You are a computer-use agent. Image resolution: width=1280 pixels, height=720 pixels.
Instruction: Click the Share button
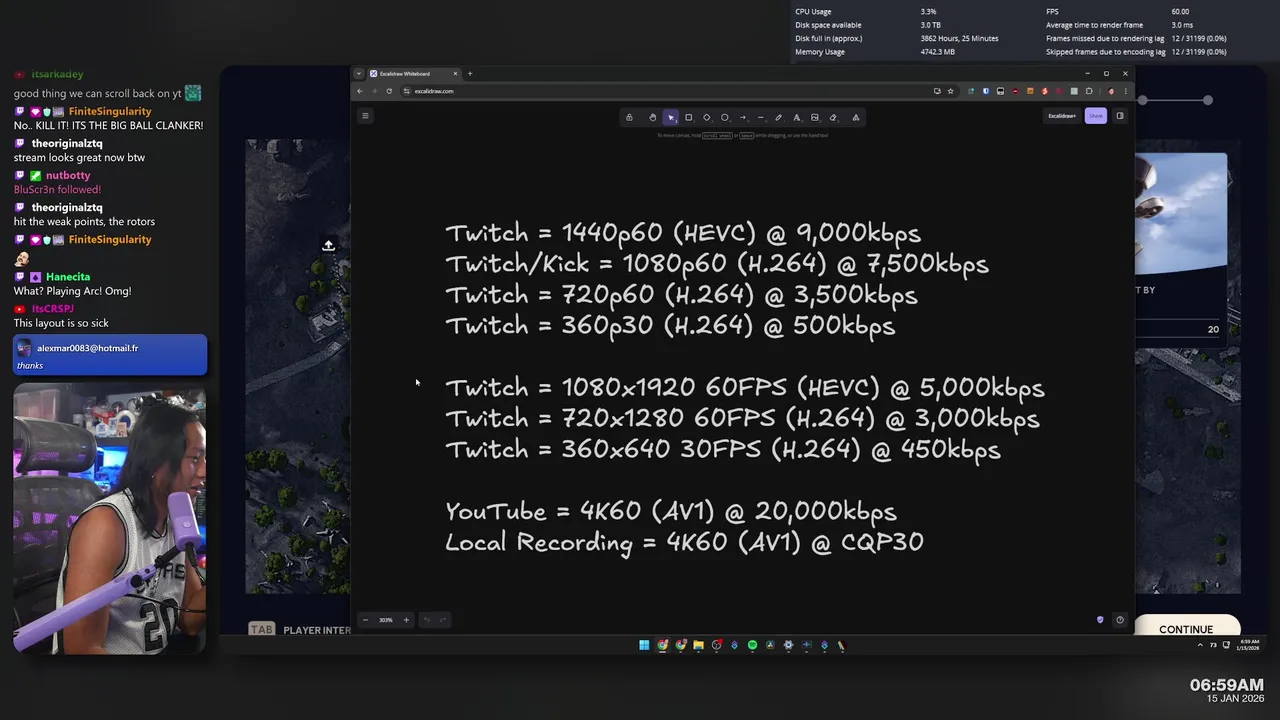click(1096, 116)
